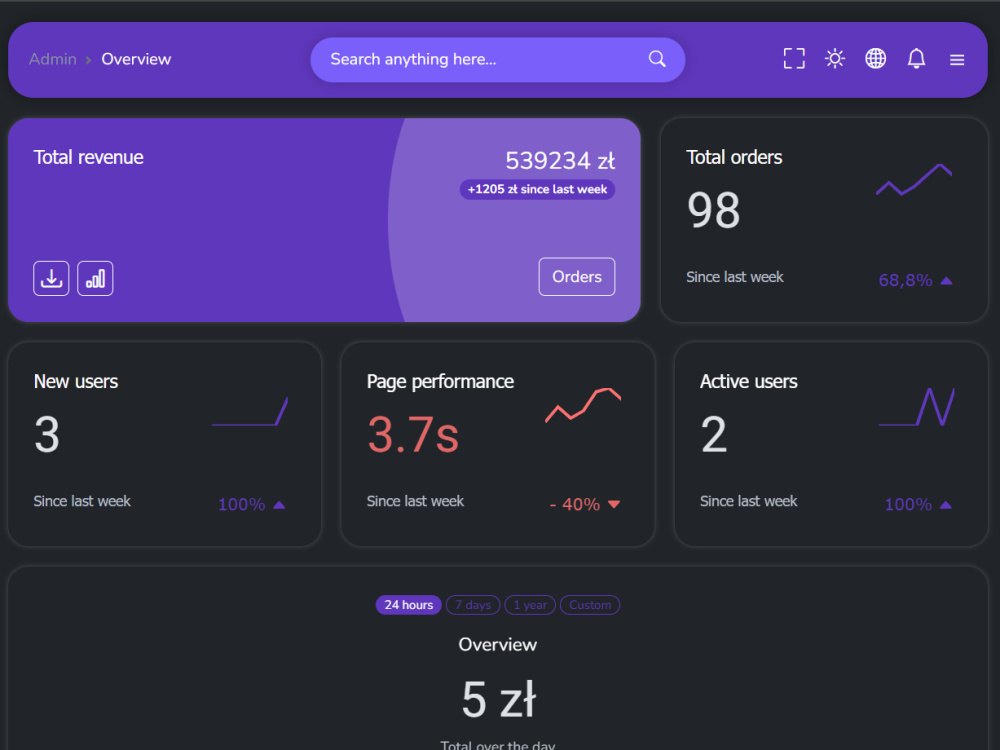Click the Total orders value 98
Image resolution: width=1000 pixels, height=750 pixels.
(714, 210)
